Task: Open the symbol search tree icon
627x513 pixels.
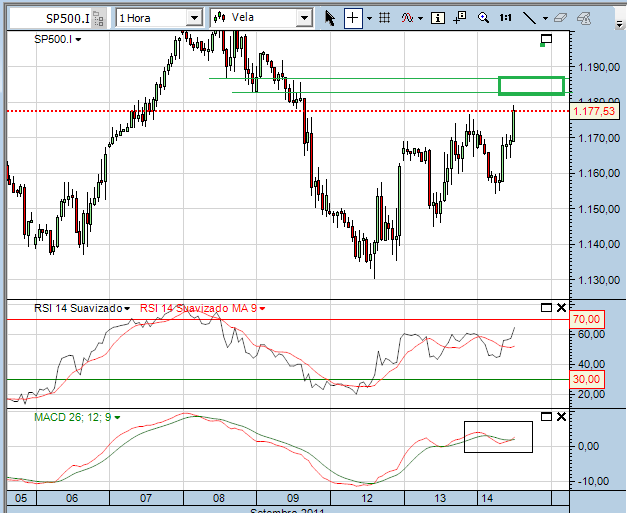Action: tap(99, 19)
